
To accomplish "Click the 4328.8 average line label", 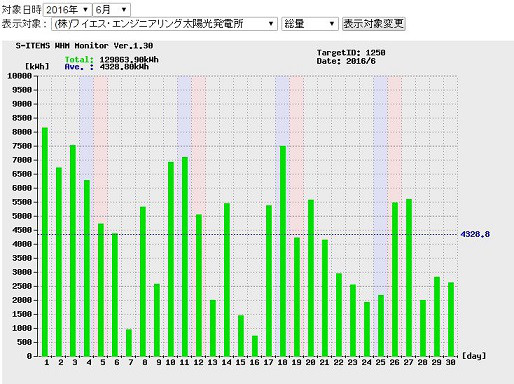I will pyautogui.click(x=475, y=234).
